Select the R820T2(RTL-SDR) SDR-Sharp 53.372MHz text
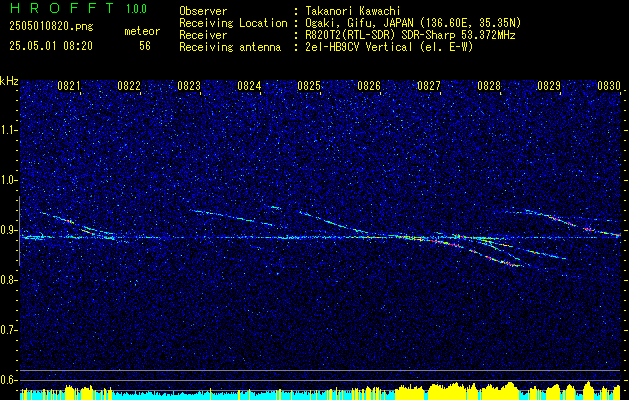 (410, 35)
